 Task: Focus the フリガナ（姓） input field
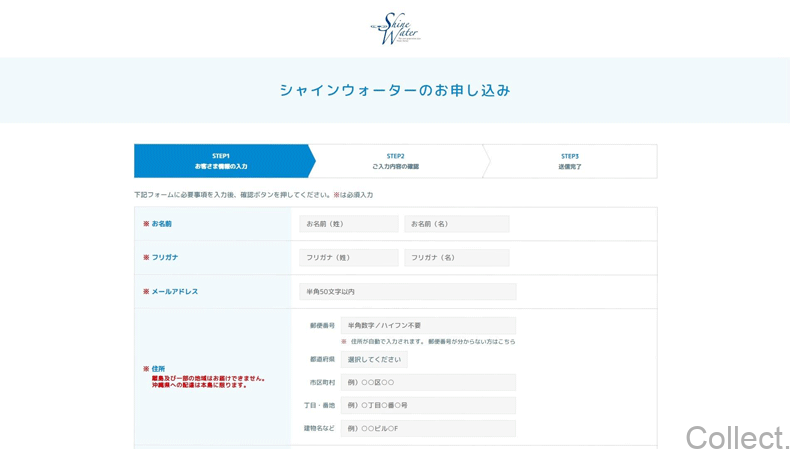(349, 258)
